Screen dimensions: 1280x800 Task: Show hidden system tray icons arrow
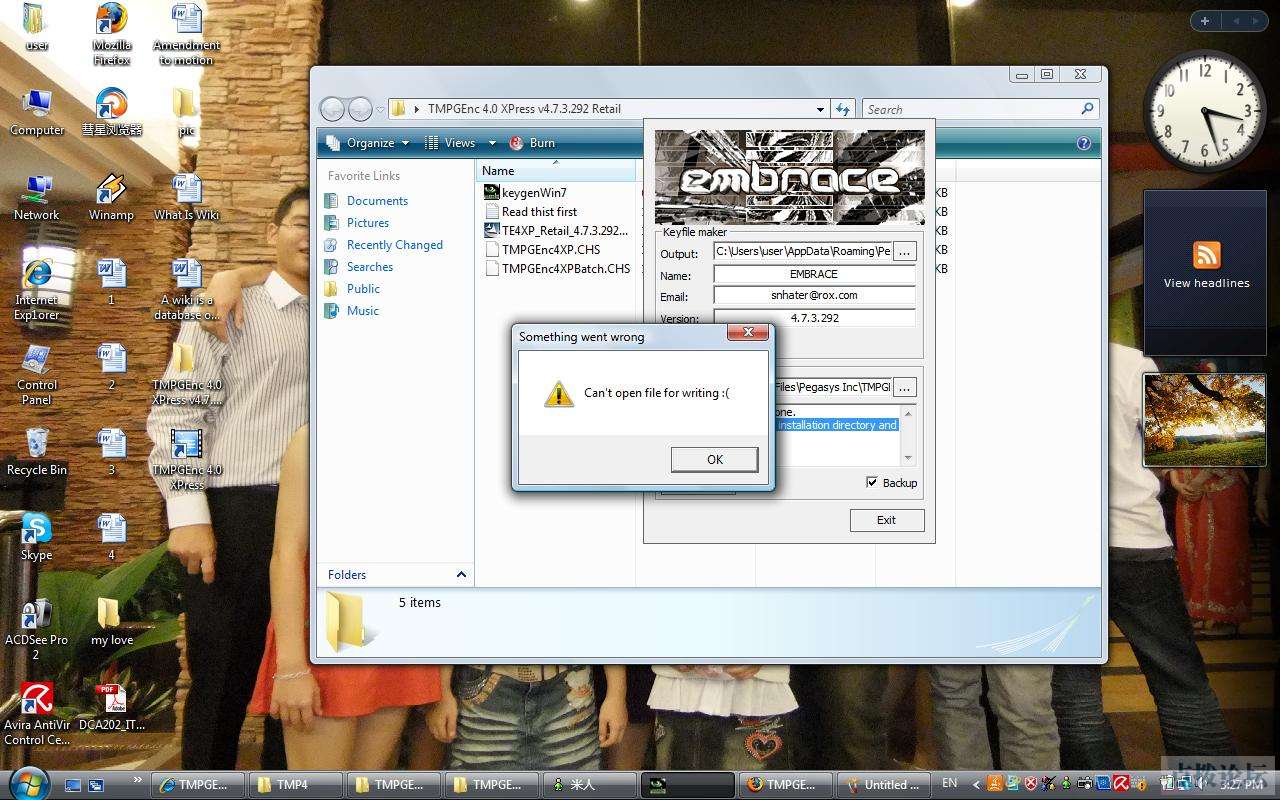tap(976, 784)
